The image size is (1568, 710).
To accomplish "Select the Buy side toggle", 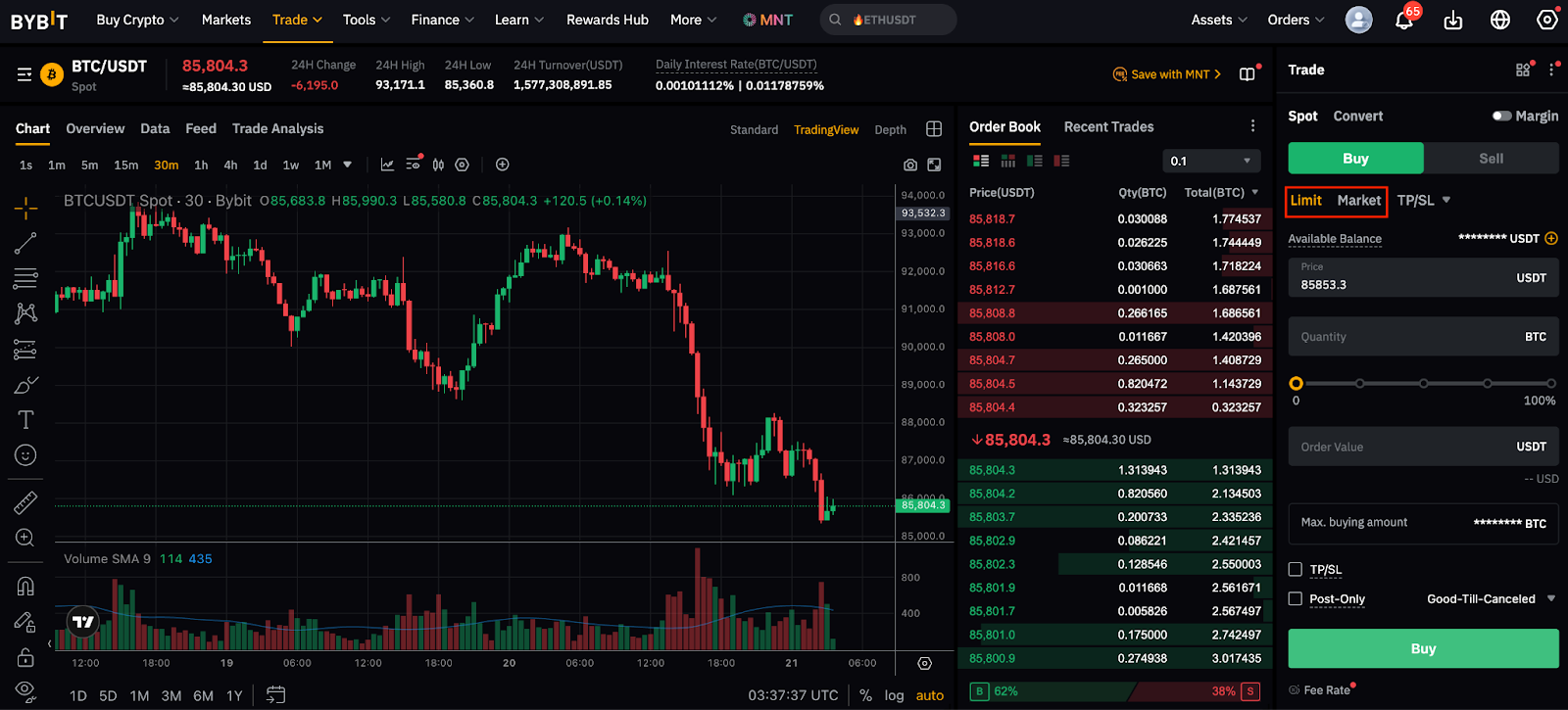I will pyautogui.click(x=1355, y=158).
